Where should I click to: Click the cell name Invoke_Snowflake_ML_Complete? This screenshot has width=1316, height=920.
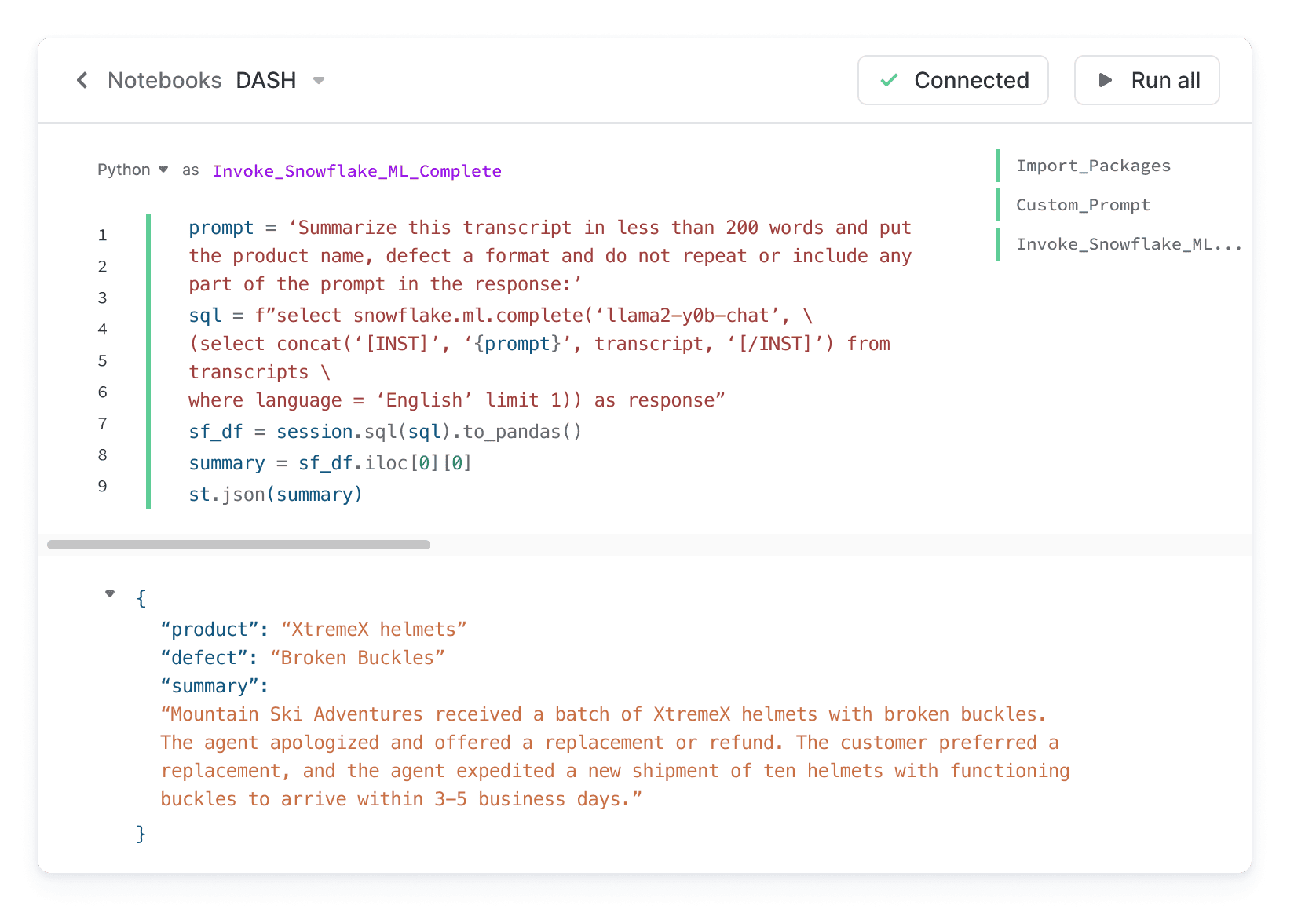pyautogui.click(x=356, y=171)
